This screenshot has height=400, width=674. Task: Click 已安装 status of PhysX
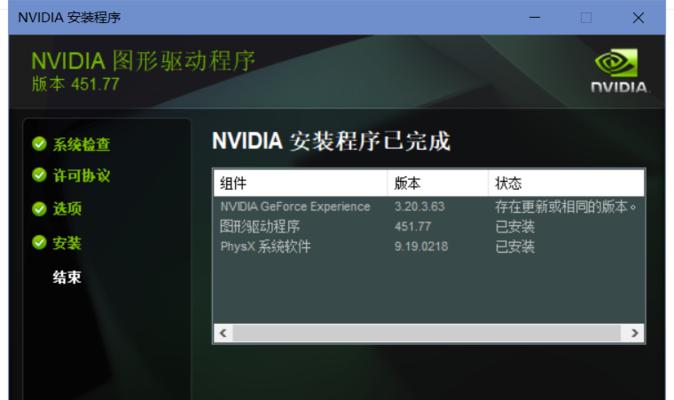pyautogui.click(x=515, y=247)
